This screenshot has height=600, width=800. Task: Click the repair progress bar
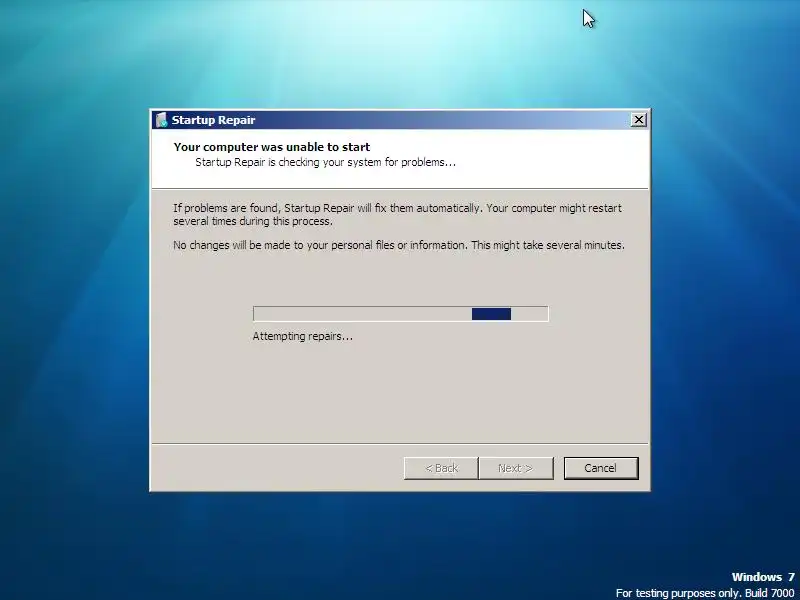401,314
